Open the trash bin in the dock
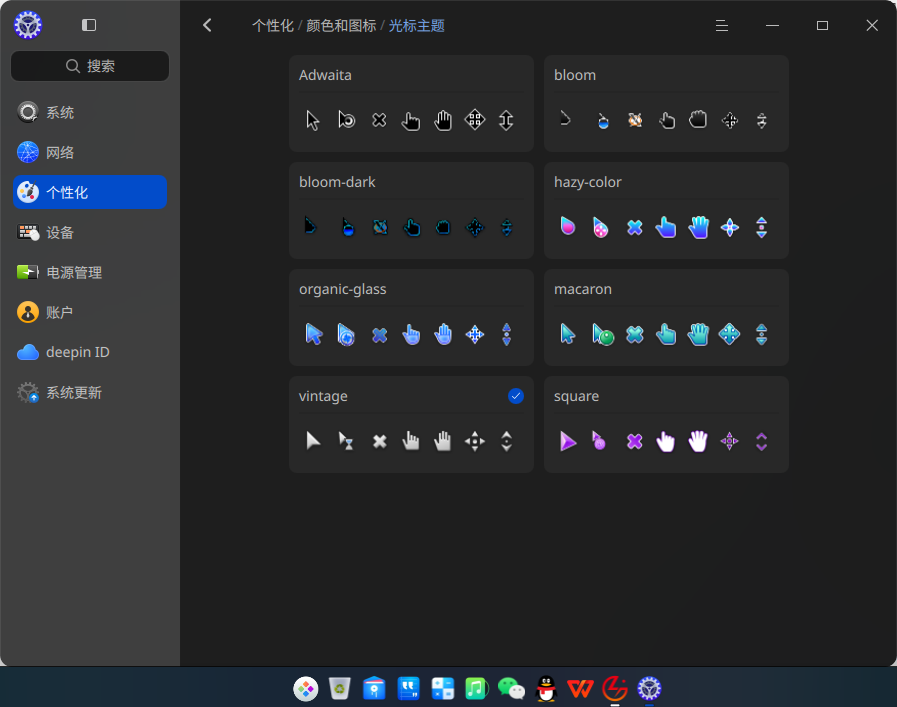Screen dimensions: 897x707 pyautogui.click(x=340, y=689)
